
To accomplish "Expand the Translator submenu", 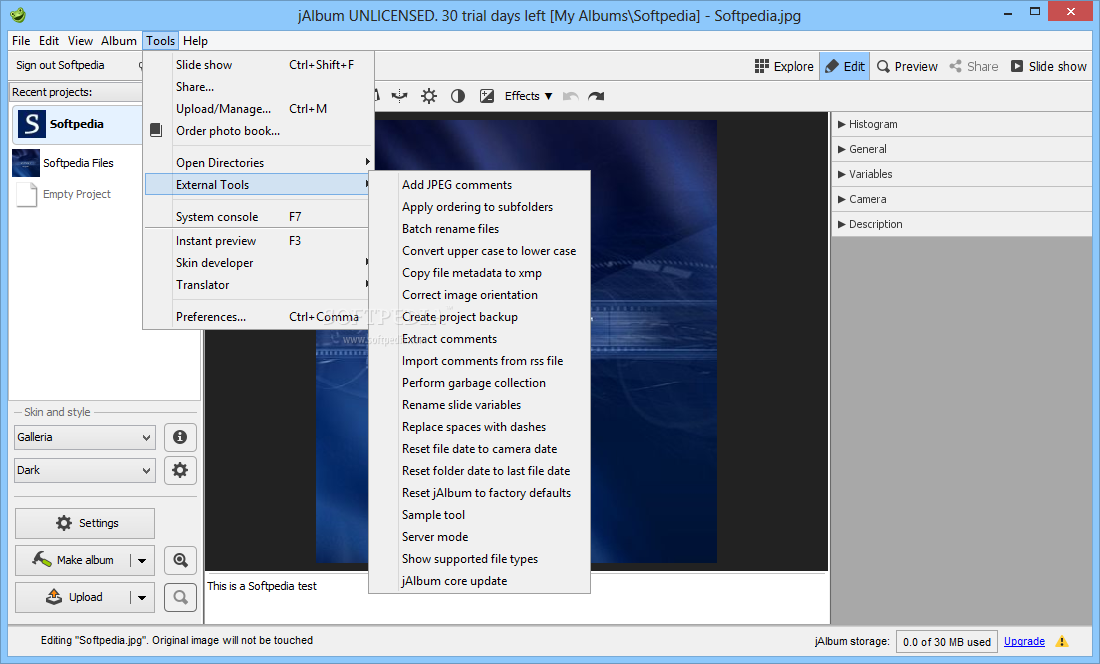I will click(258, 285).
